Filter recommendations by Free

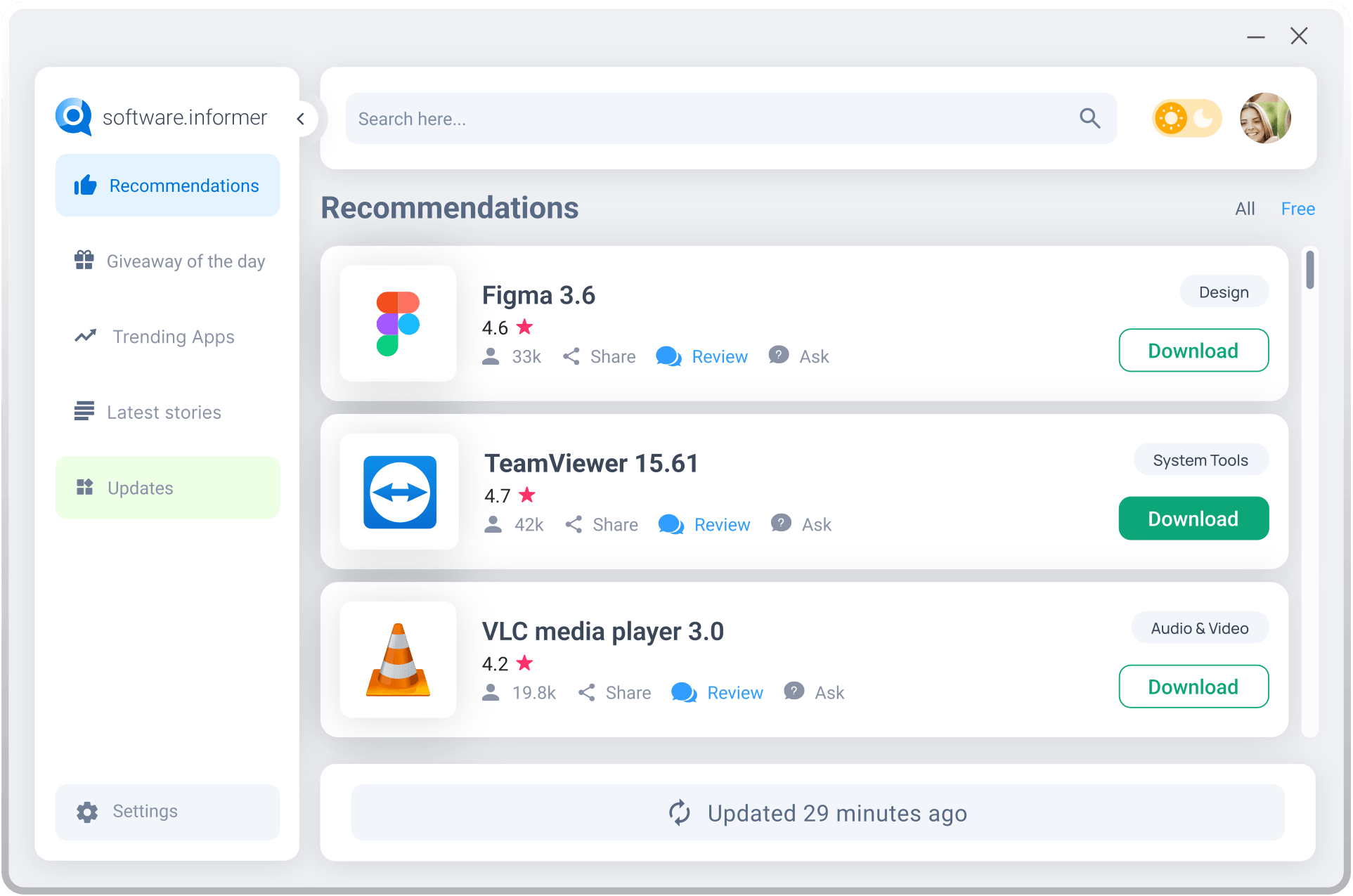(1298, 209)
